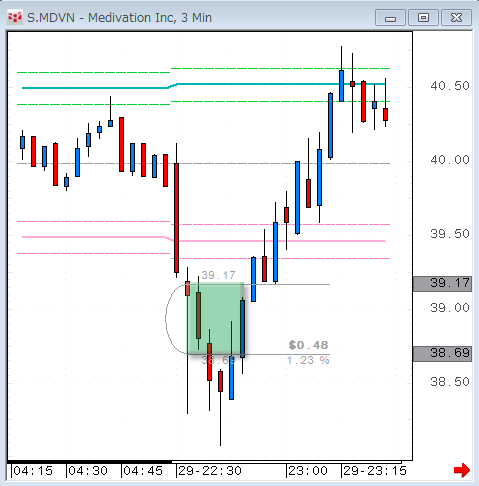Click the 29-22:30 time axis label
The image size is (479, 486).
point(210,471)
